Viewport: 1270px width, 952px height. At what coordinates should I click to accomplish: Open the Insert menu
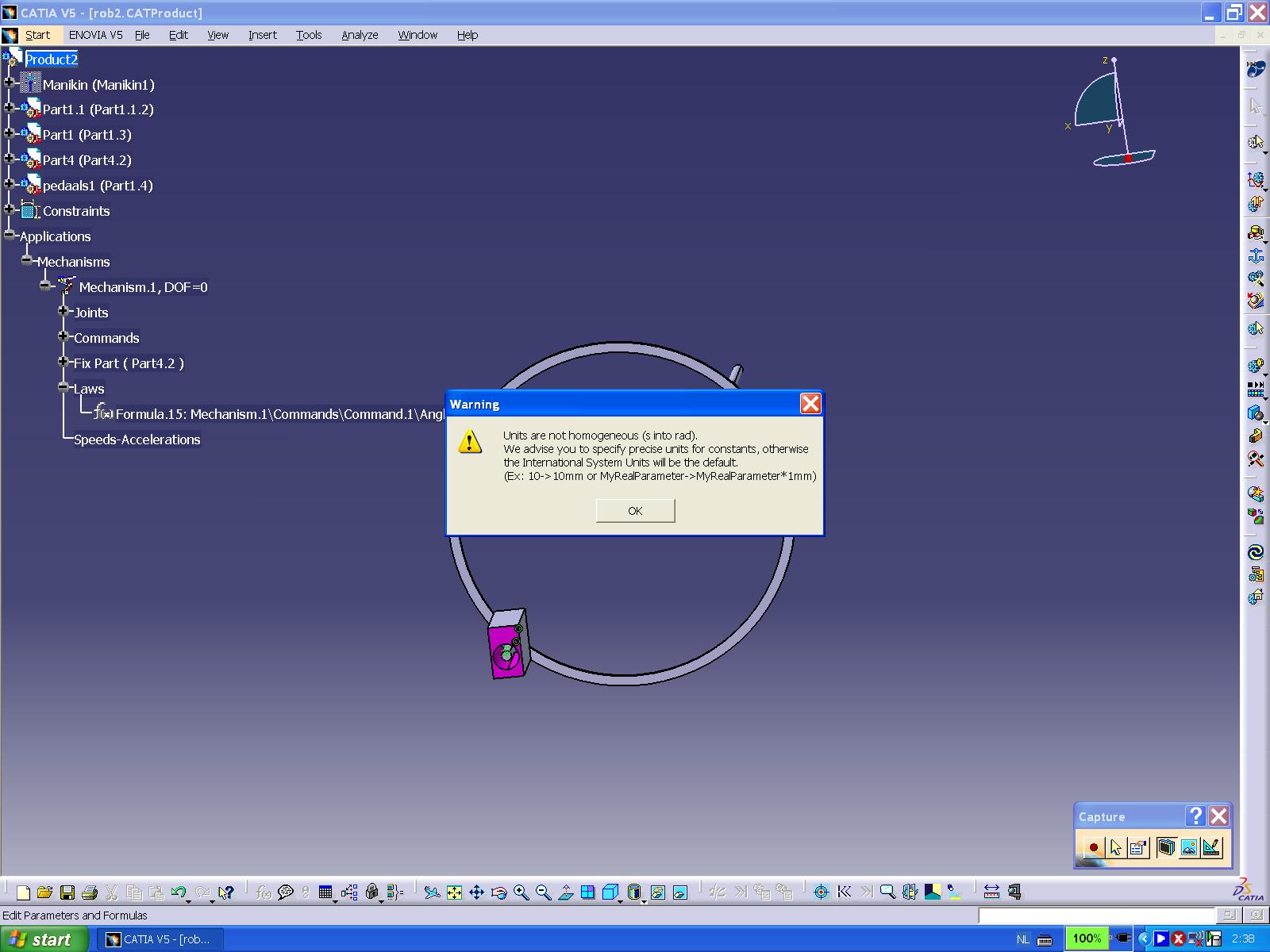pos(262,35)
